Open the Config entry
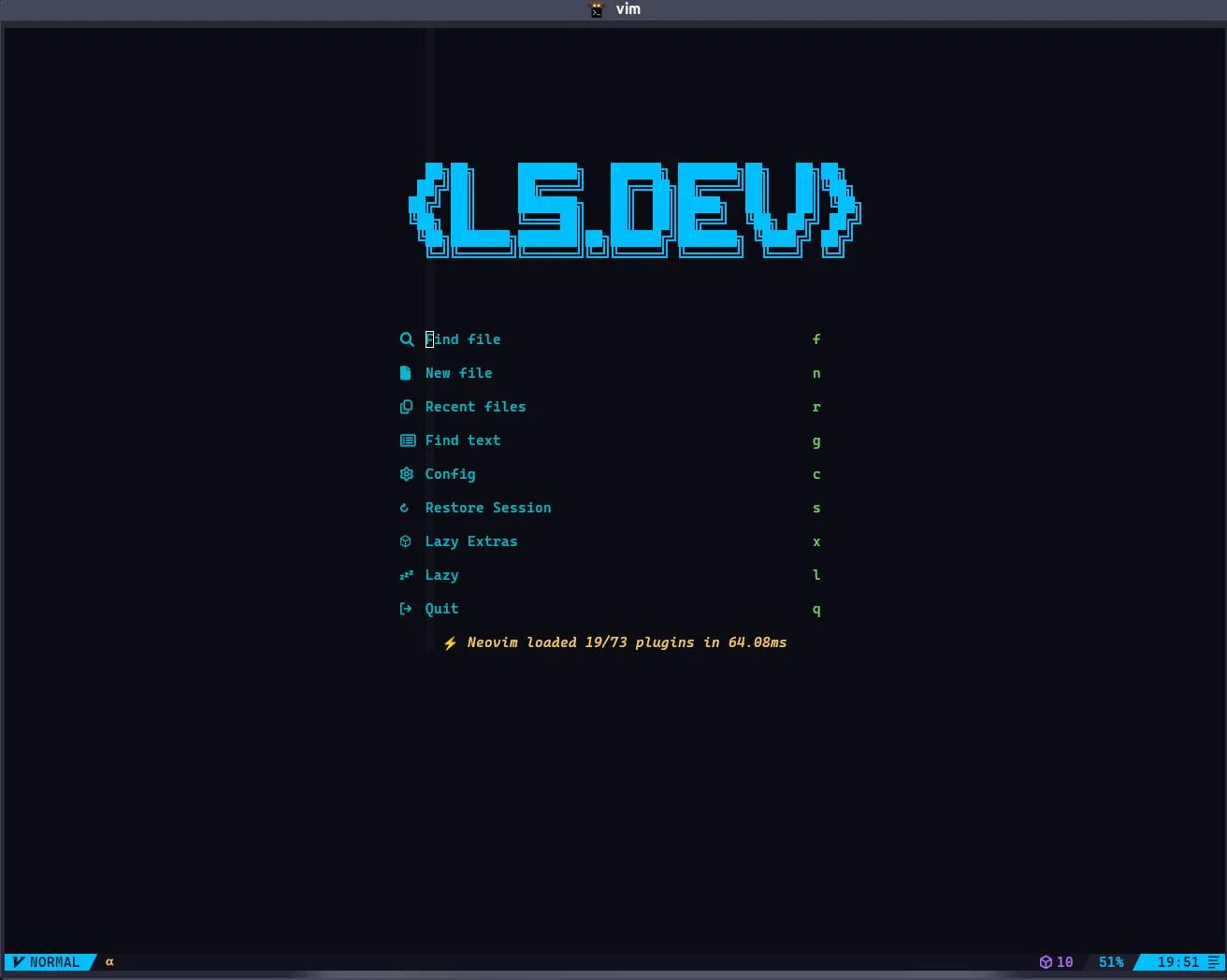The image size is (1227, 980). point(610,474)
